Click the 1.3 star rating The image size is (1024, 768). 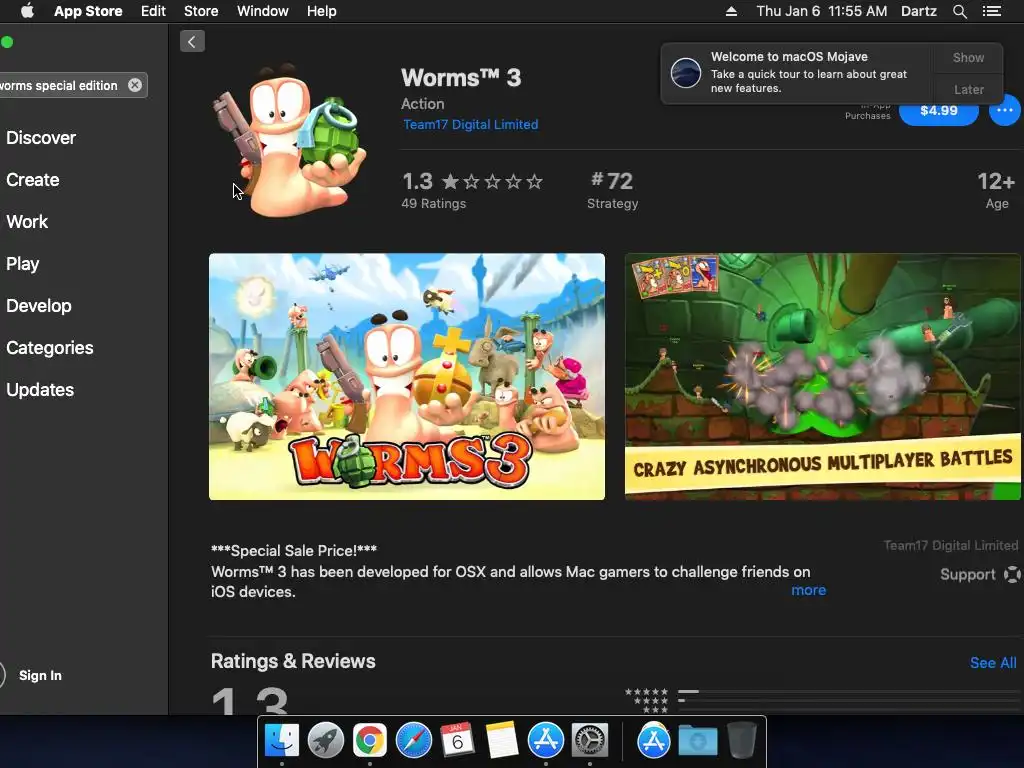[x=472, y=181]
